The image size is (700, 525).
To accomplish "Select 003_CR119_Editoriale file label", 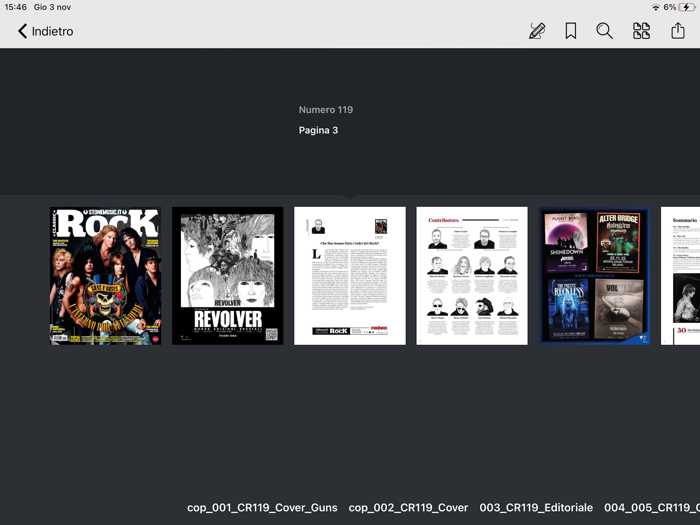I will tap(536, 508).
